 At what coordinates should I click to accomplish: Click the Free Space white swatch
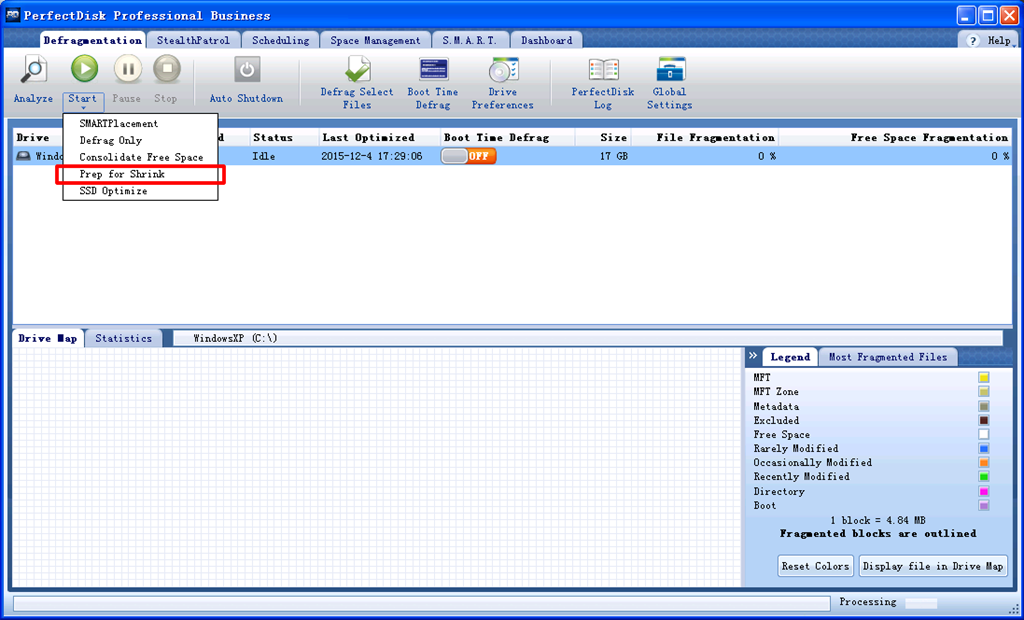(x=983, y=434)
